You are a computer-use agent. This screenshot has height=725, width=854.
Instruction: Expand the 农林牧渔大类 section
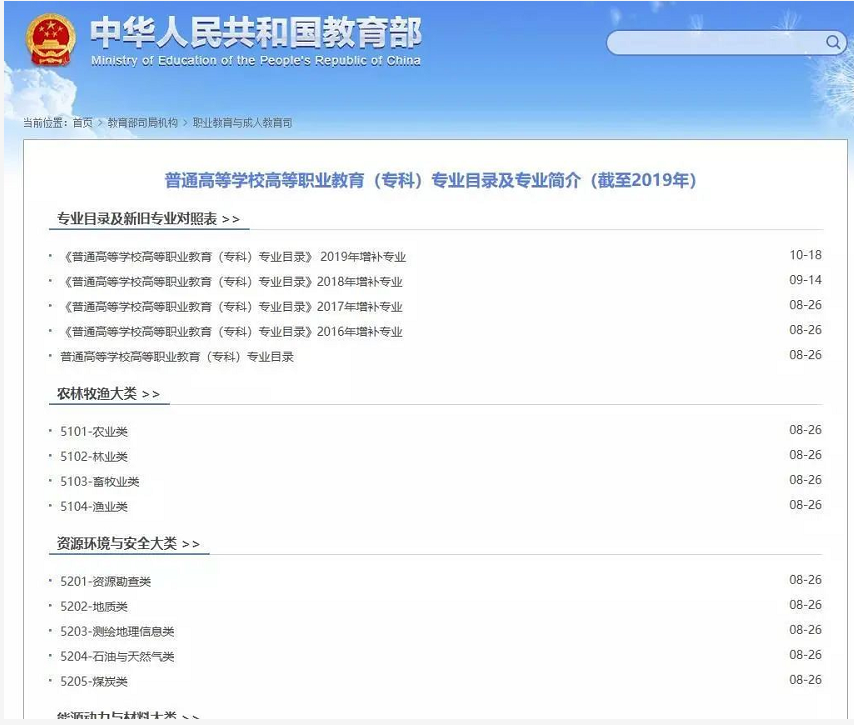(x=108, y=394)
